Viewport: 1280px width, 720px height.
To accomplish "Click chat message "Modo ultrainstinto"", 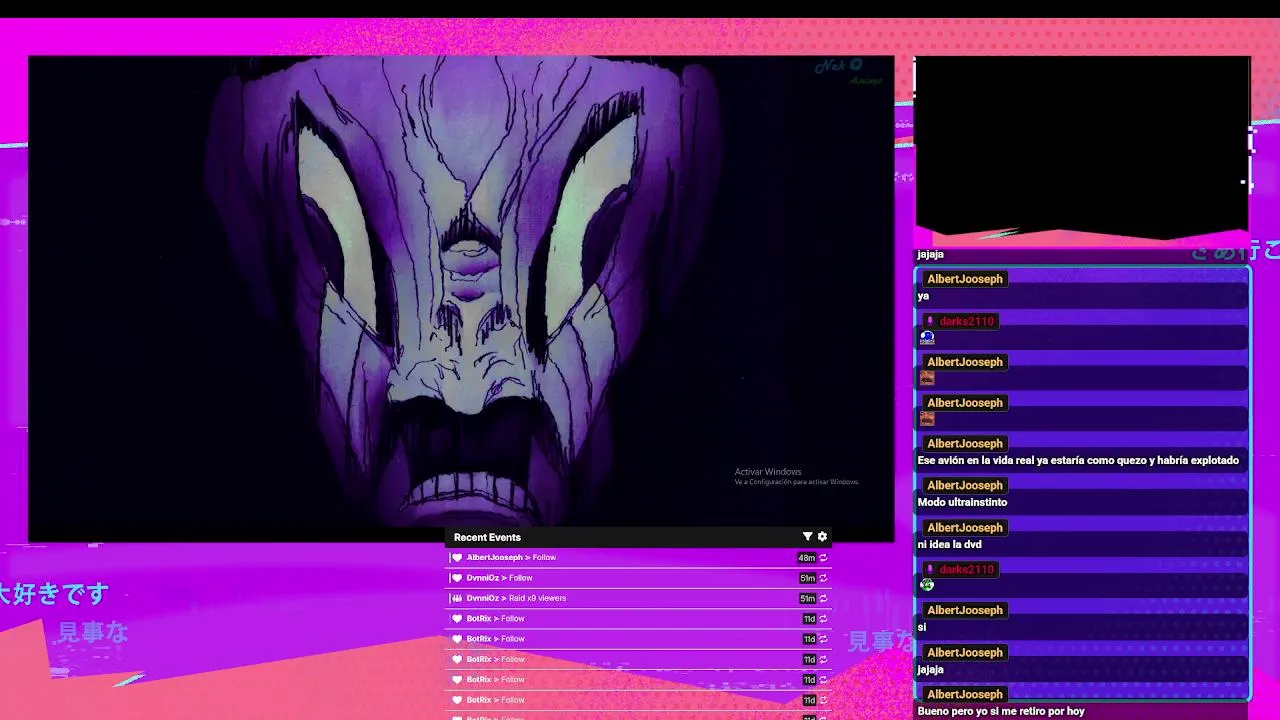I will pyautogui.click(x=962, y=502).
